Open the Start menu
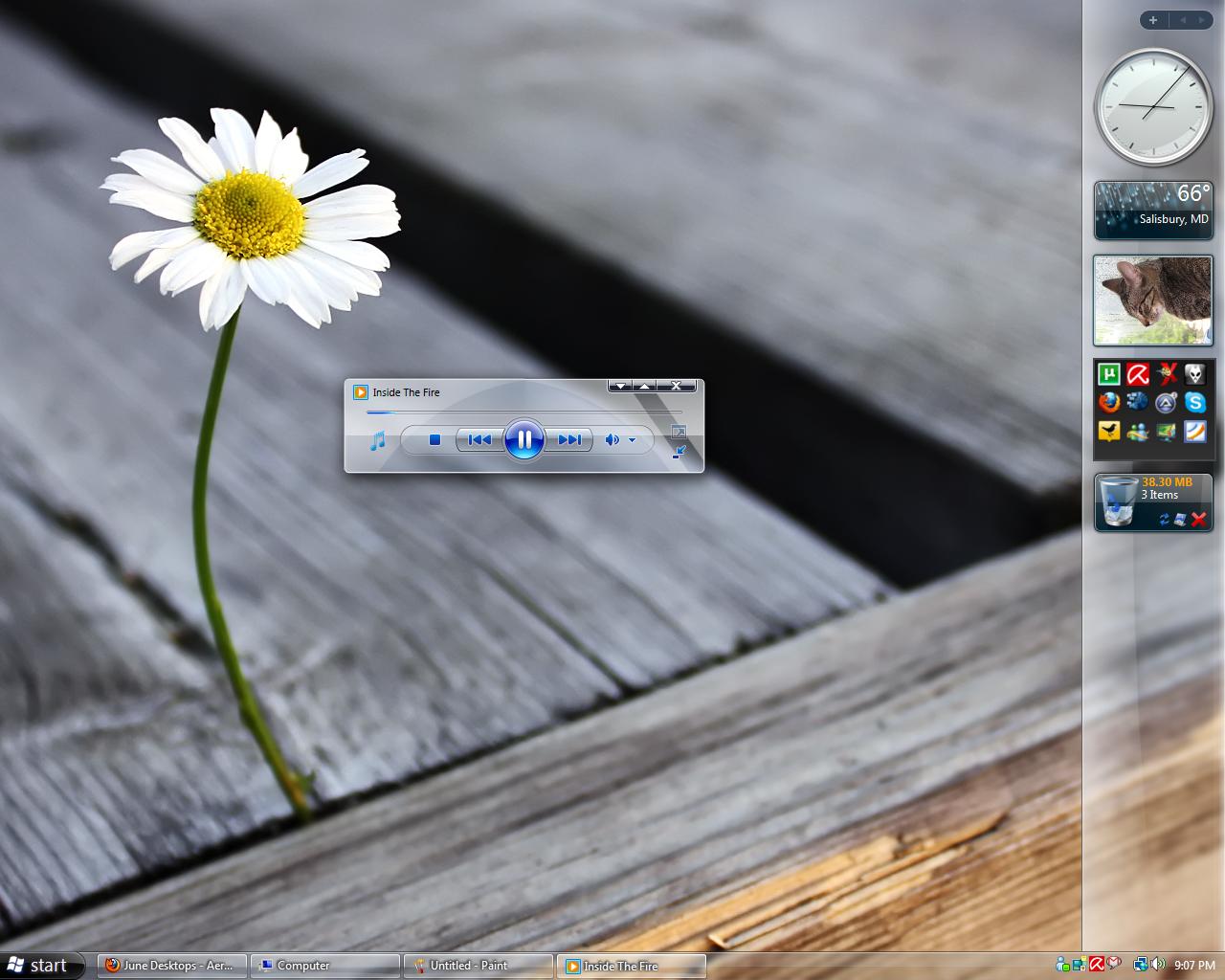1225x980 pixels. point(40,966)
